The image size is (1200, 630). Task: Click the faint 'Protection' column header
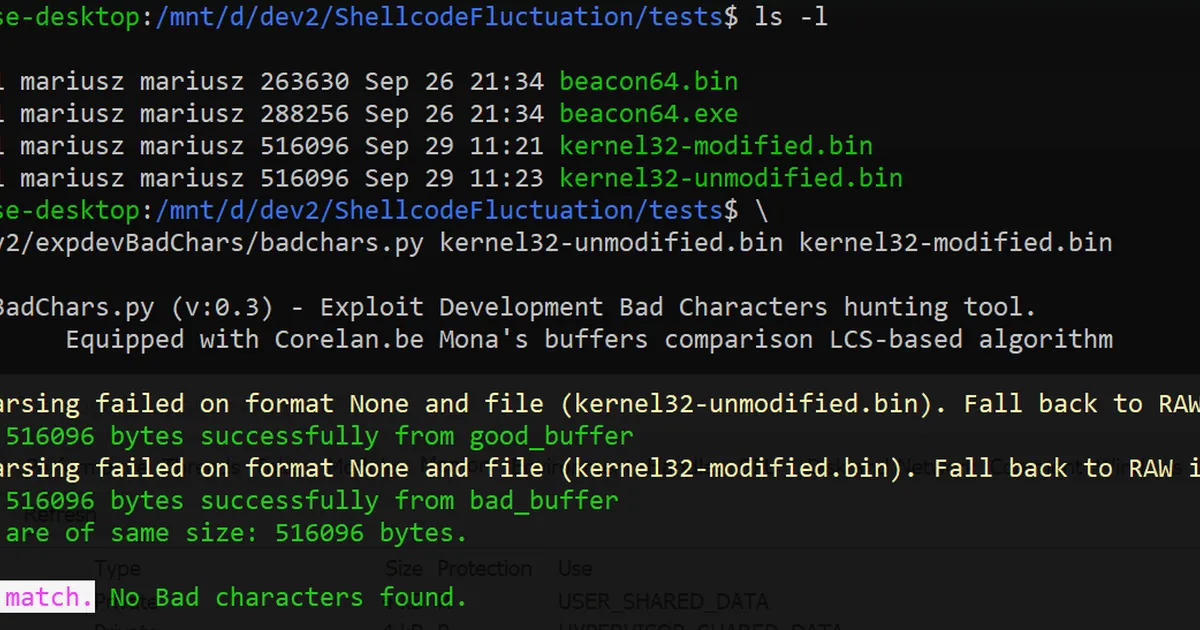pyautogui.click(x=486, y=568)
